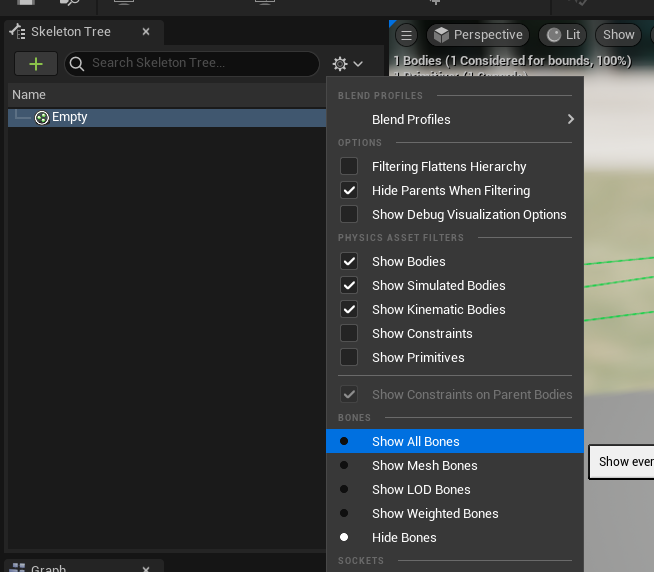This screenshot has height=572, width=654.
Task: Uncheck Show Bodies filter
Action: pos(349,261)
